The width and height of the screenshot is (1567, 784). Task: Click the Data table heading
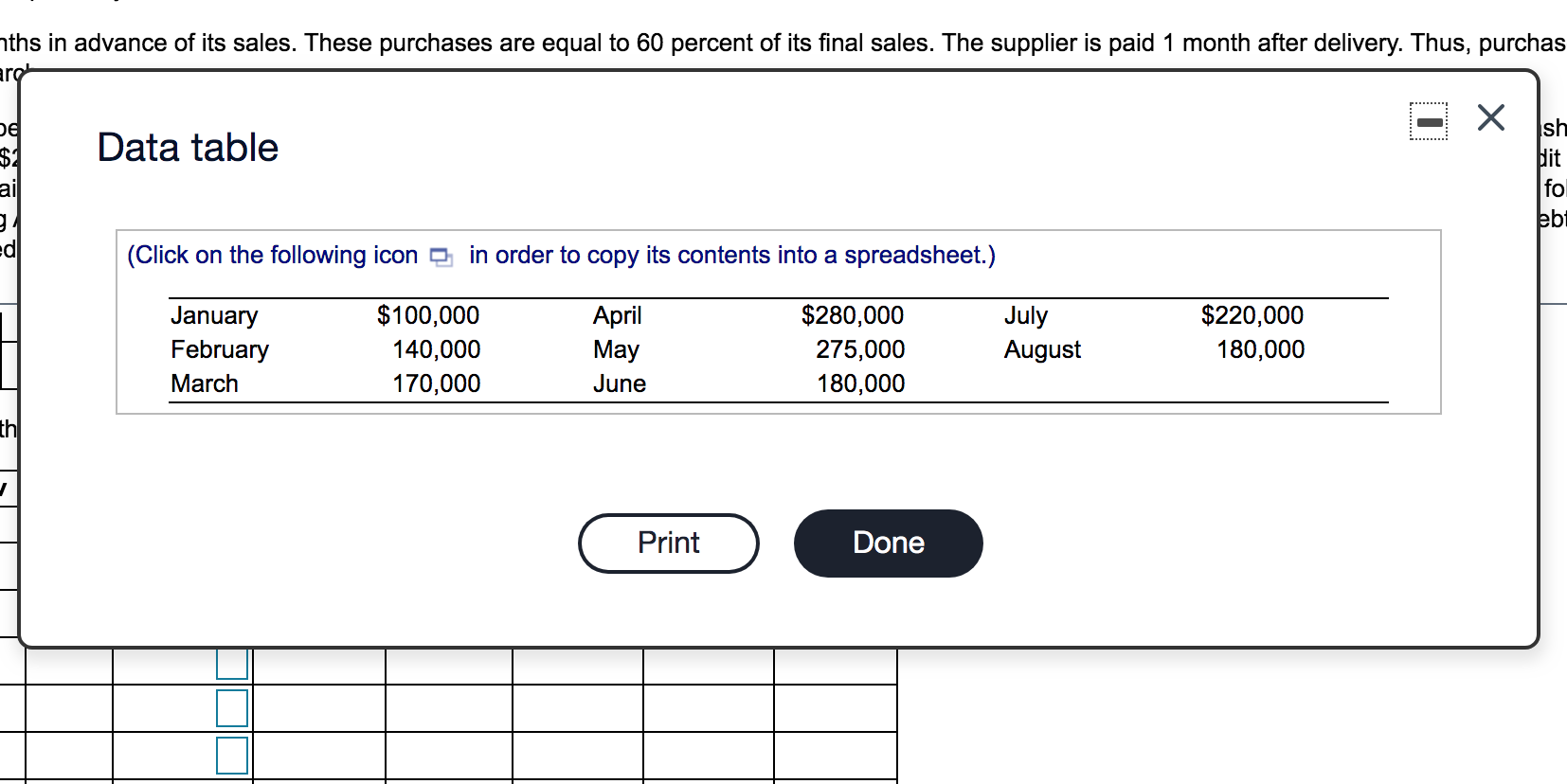(x=187, y=148)
